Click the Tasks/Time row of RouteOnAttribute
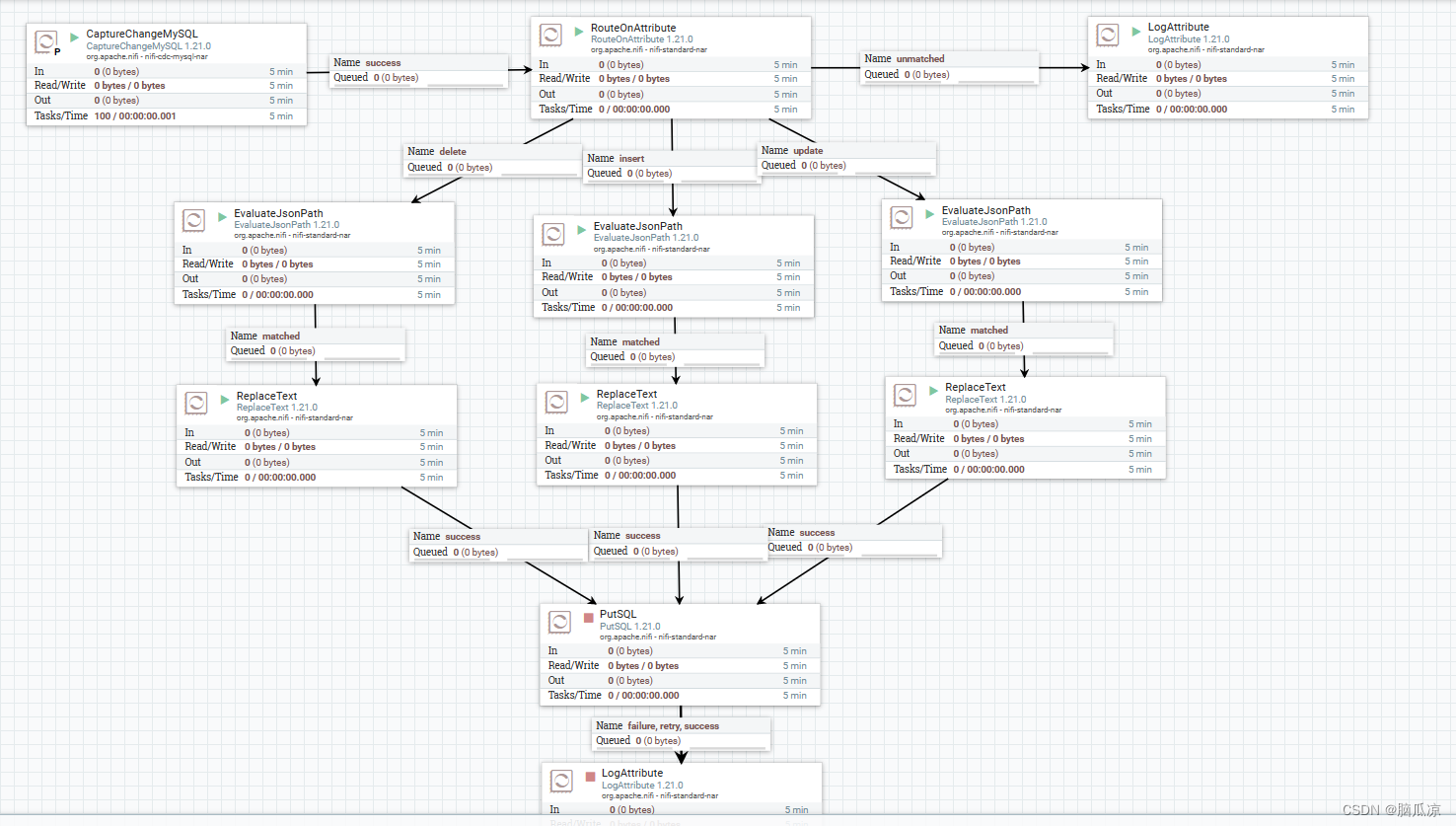This screenshot has width=1456, height=826. (671, 110)
